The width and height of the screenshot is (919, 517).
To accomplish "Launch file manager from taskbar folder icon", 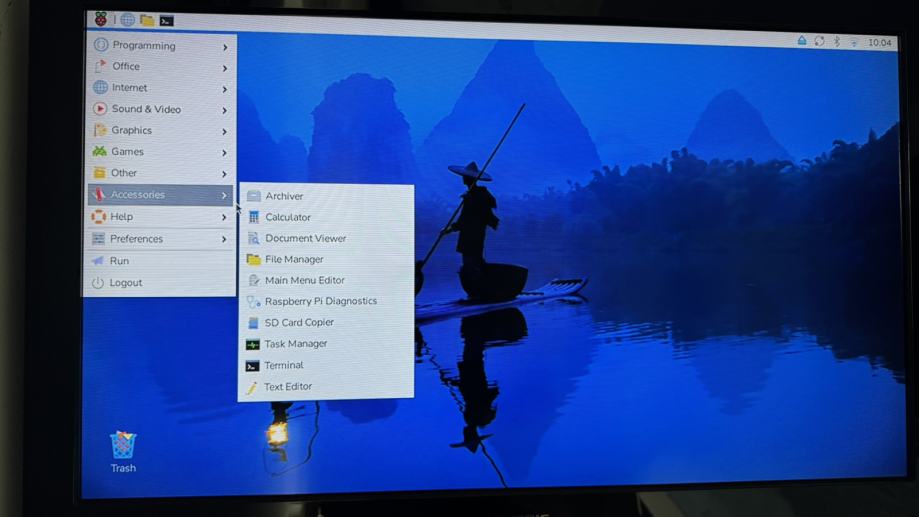I will pyautogui.click(x=147, y=20).
